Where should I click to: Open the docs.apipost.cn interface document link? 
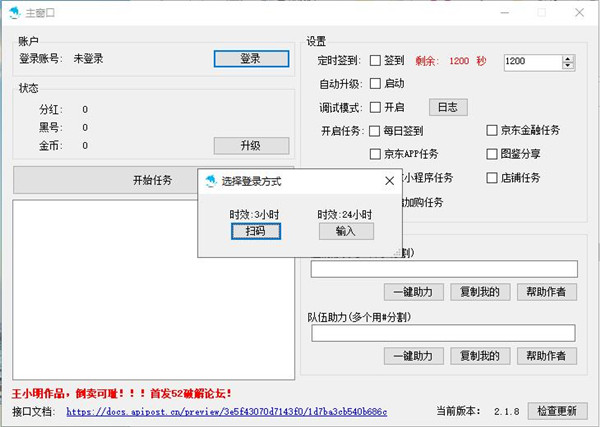227,411
